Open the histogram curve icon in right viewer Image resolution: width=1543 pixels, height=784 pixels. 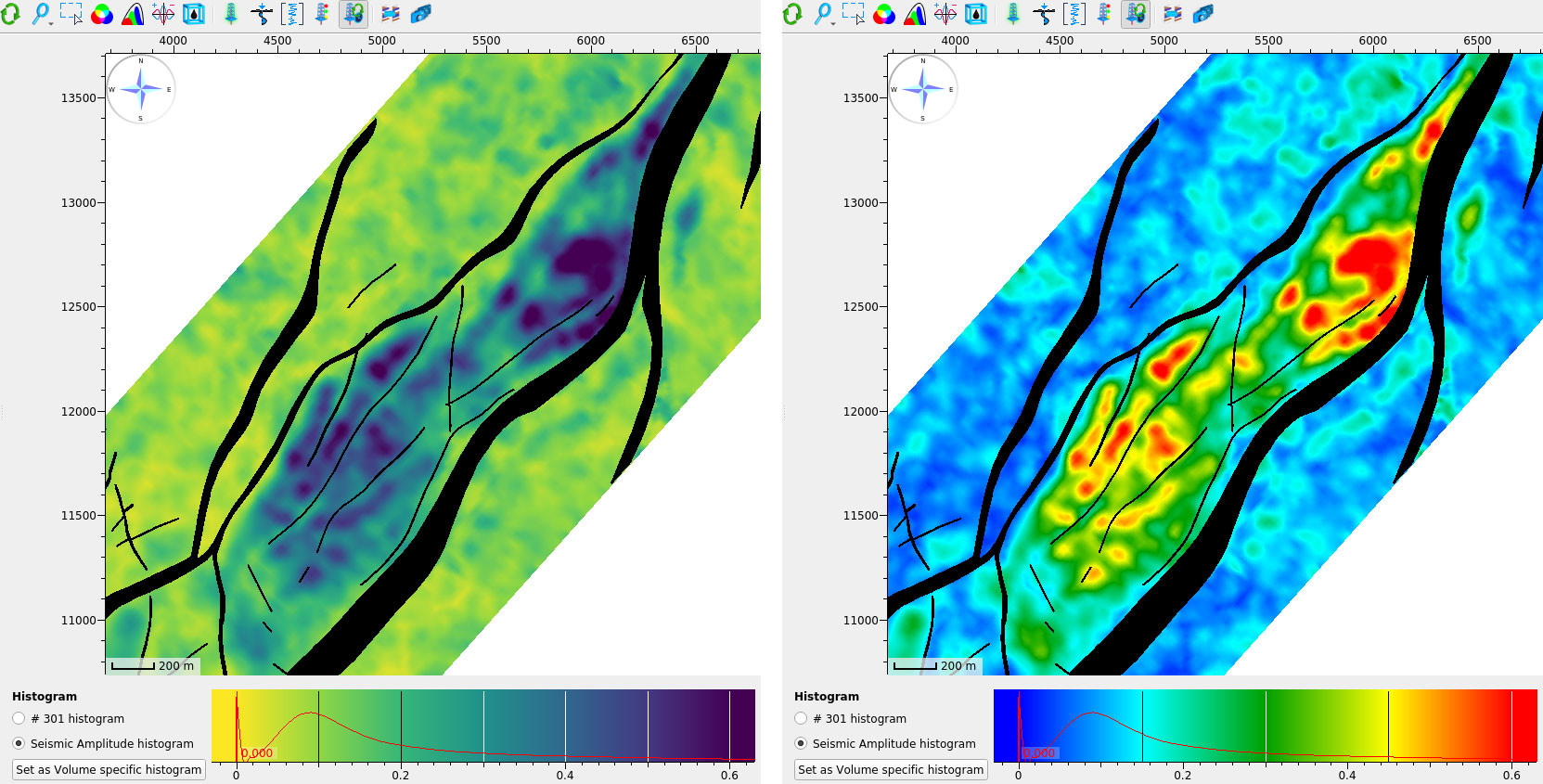tap(915, 14)
